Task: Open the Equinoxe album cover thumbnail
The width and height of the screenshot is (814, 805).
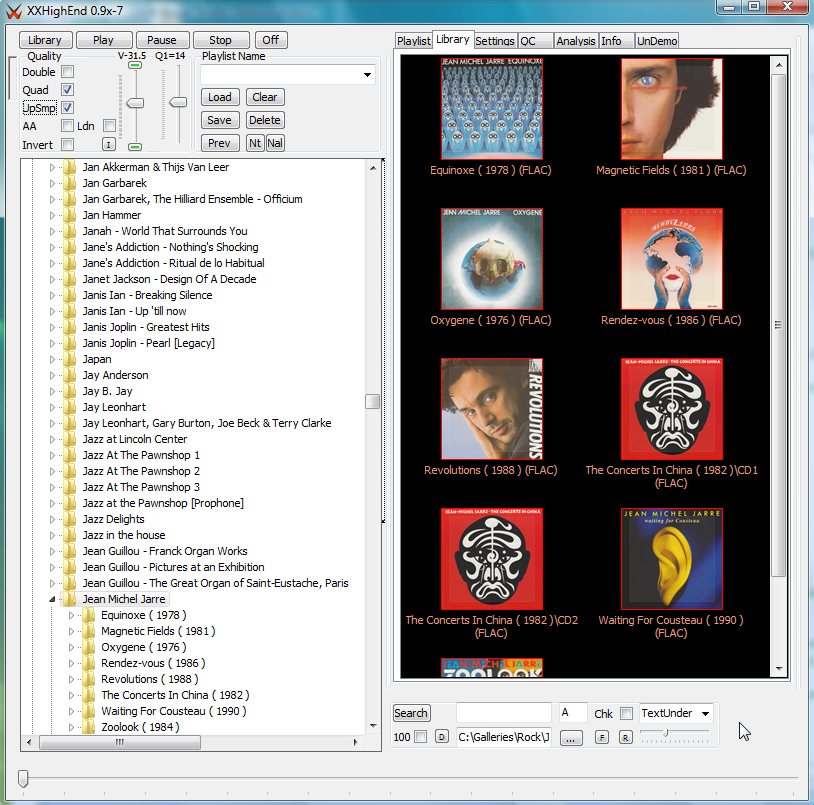Action: (492, 108)
